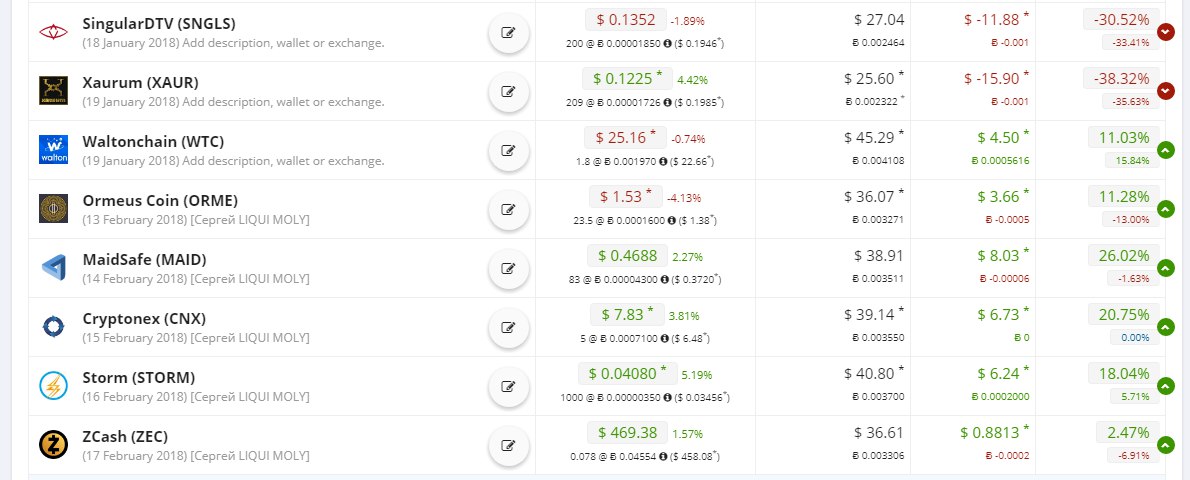The height and width of the screenshot is (480, 1190).
Task: Click the Xaurum gold logo icon
Action: click(53, 90)
